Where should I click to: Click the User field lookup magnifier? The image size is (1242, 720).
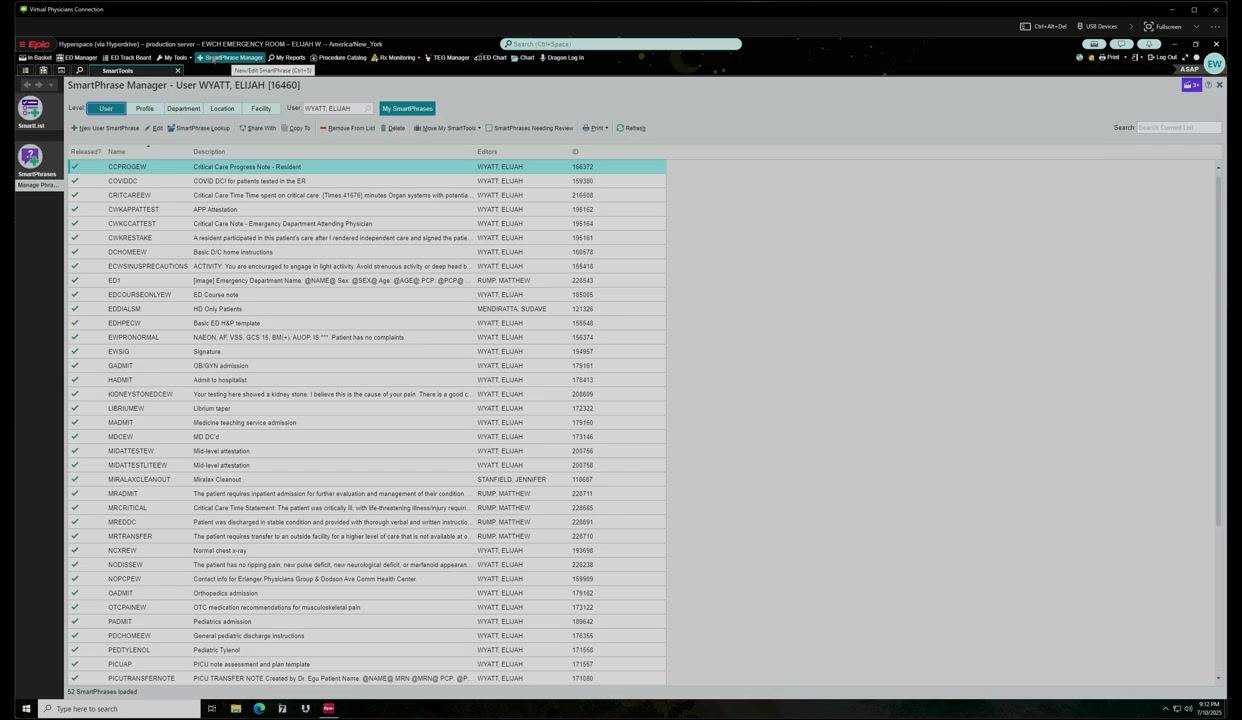369,108
